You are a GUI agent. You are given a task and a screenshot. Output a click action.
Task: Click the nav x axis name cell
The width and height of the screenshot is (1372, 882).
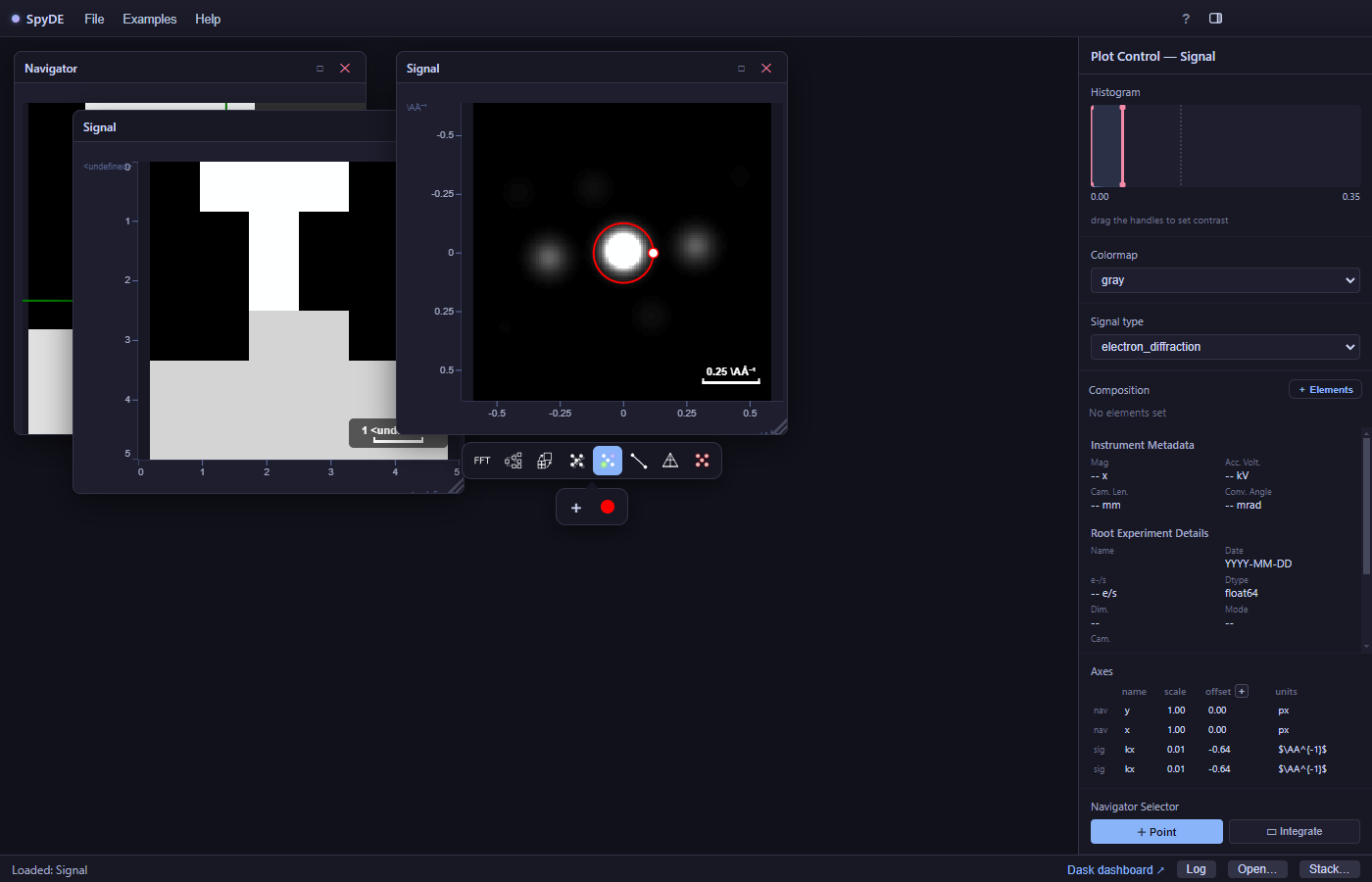(1127, 730)
